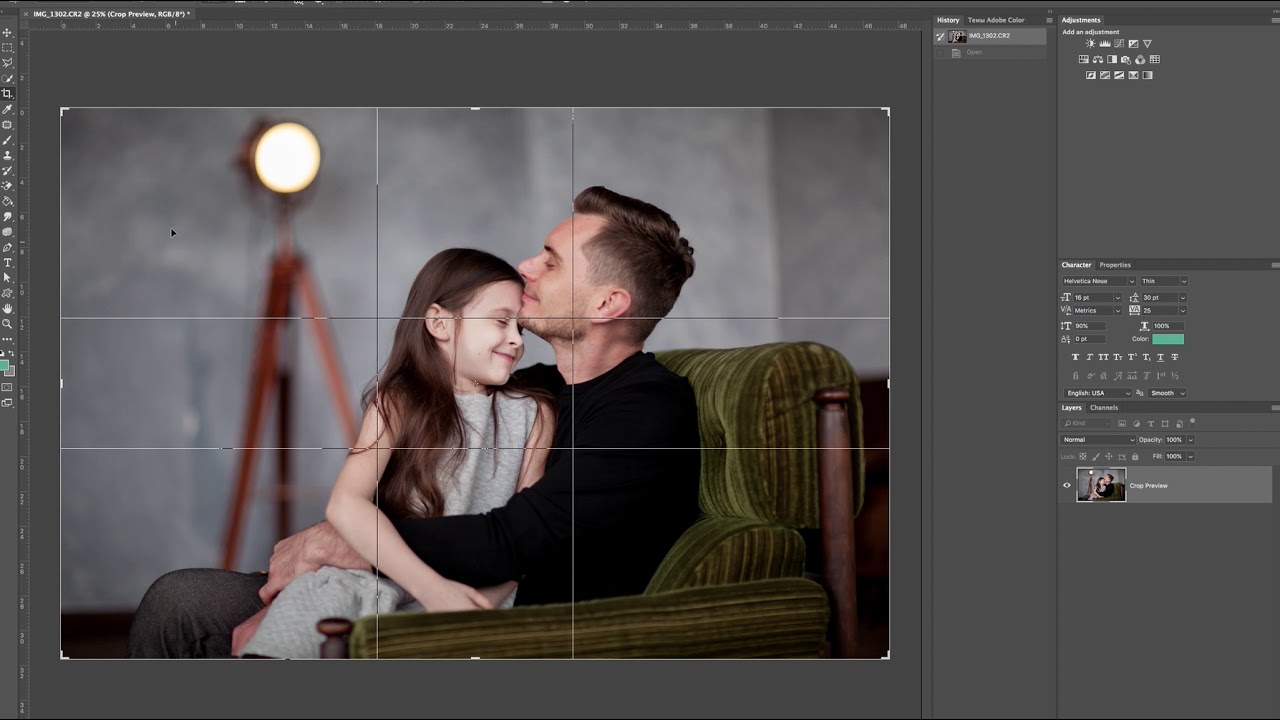Screen dimensions: 1280x720
Task: Select the Hand tool
Action: click(x=7, y=309)
